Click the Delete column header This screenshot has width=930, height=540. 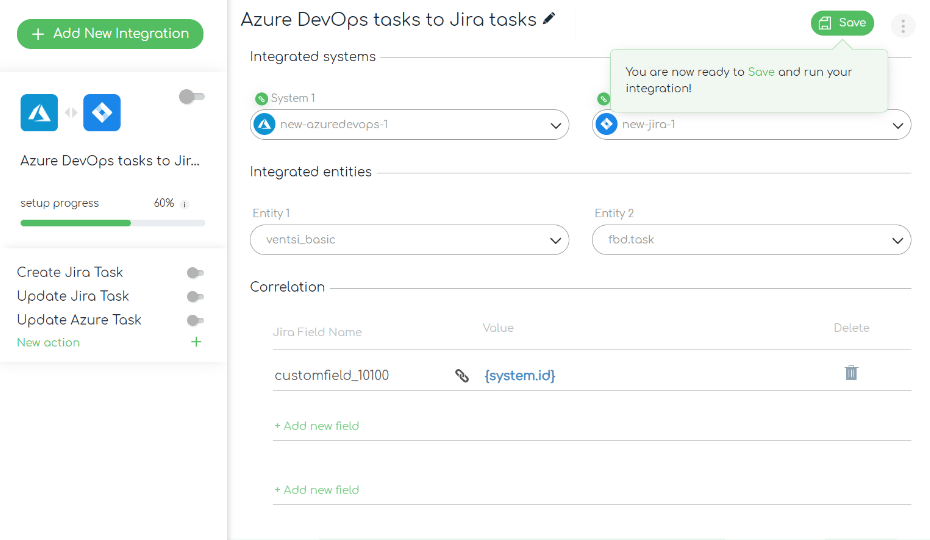[x=852, y=328]
